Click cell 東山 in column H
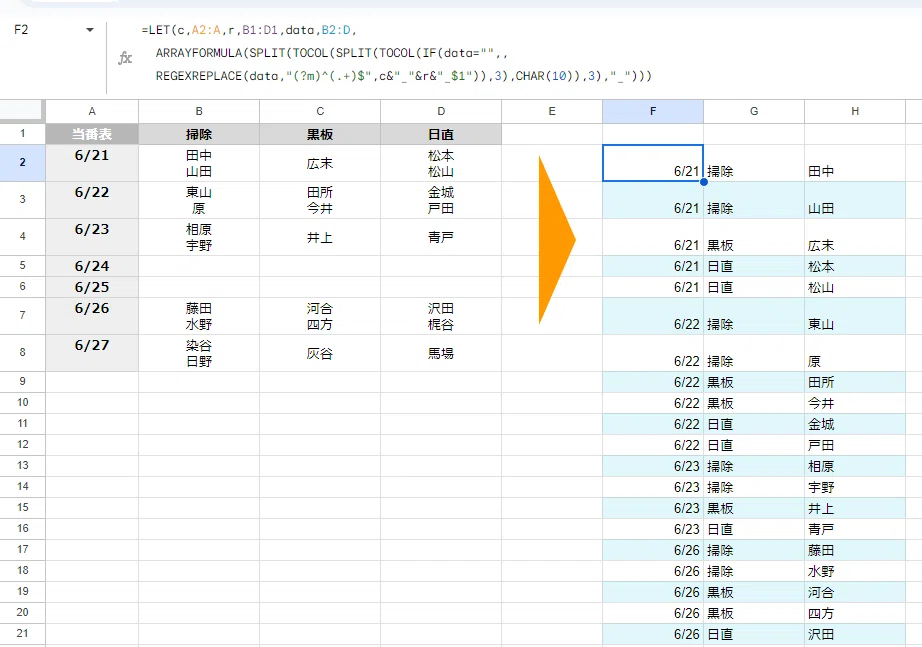Screen dimensions: 922x647 tap(855, 316)
